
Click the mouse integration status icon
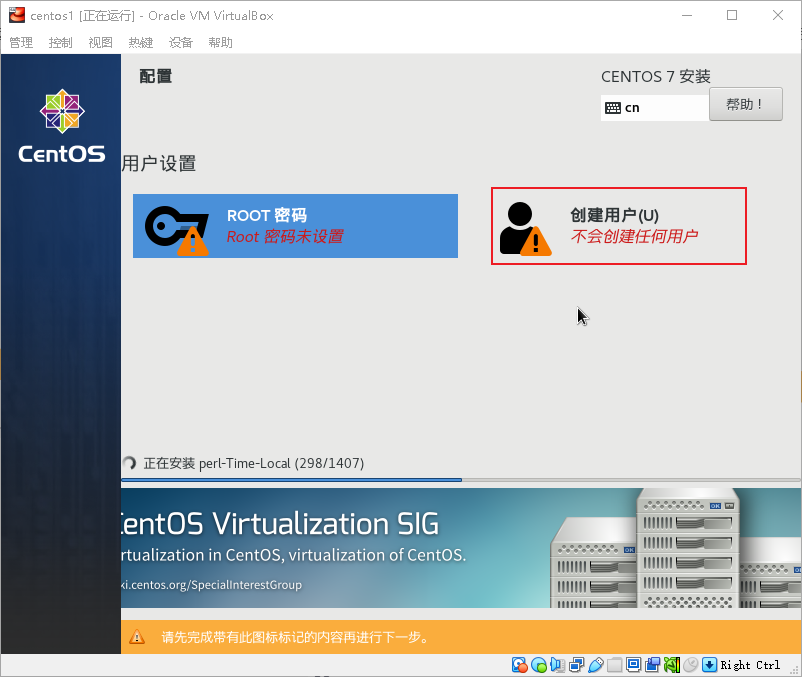[x=690, y=664]
